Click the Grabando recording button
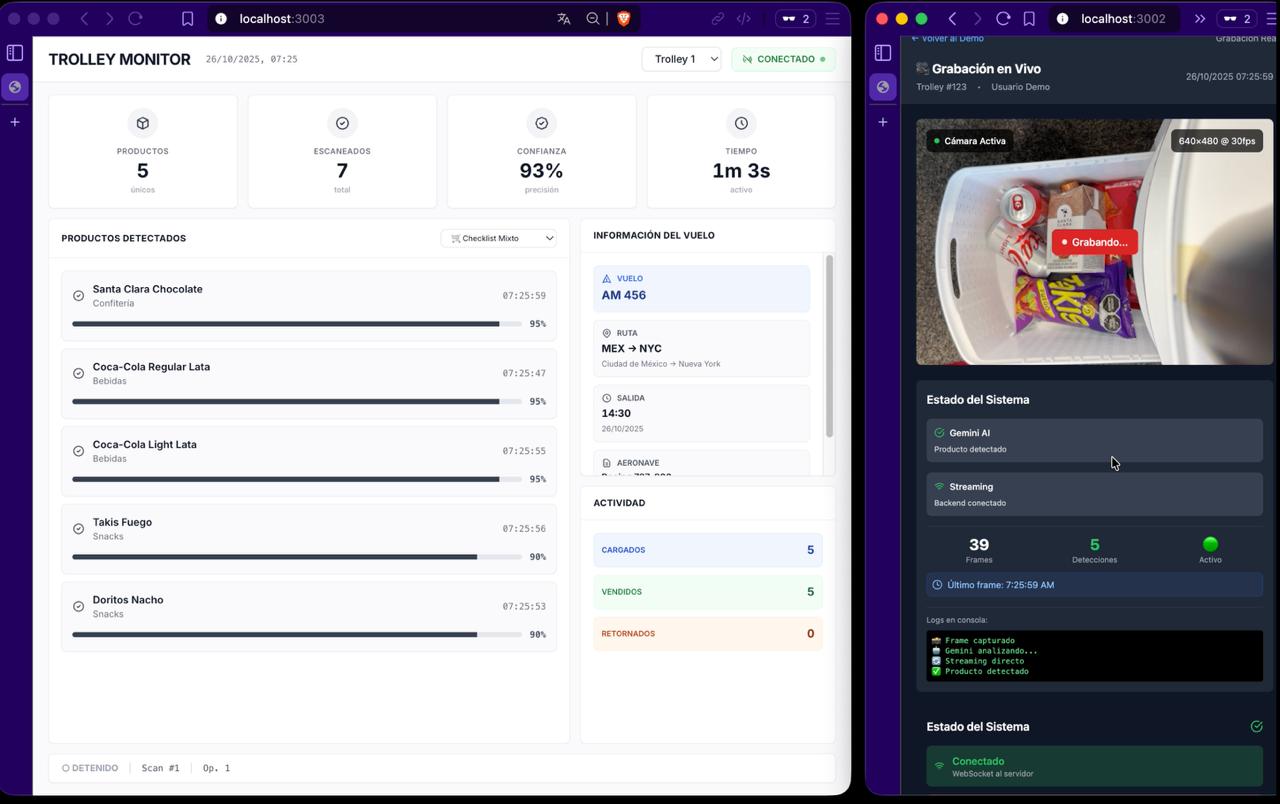Viewport: 1280px width, 804px height. click(1094, 242)
